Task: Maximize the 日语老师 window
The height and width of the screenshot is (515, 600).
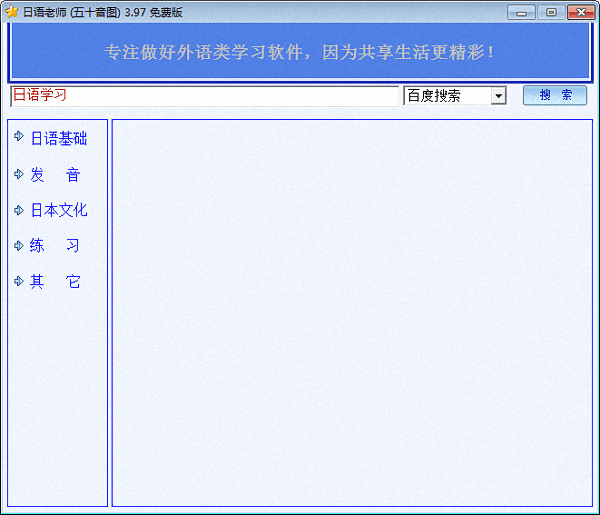Action: pos(549,12)
